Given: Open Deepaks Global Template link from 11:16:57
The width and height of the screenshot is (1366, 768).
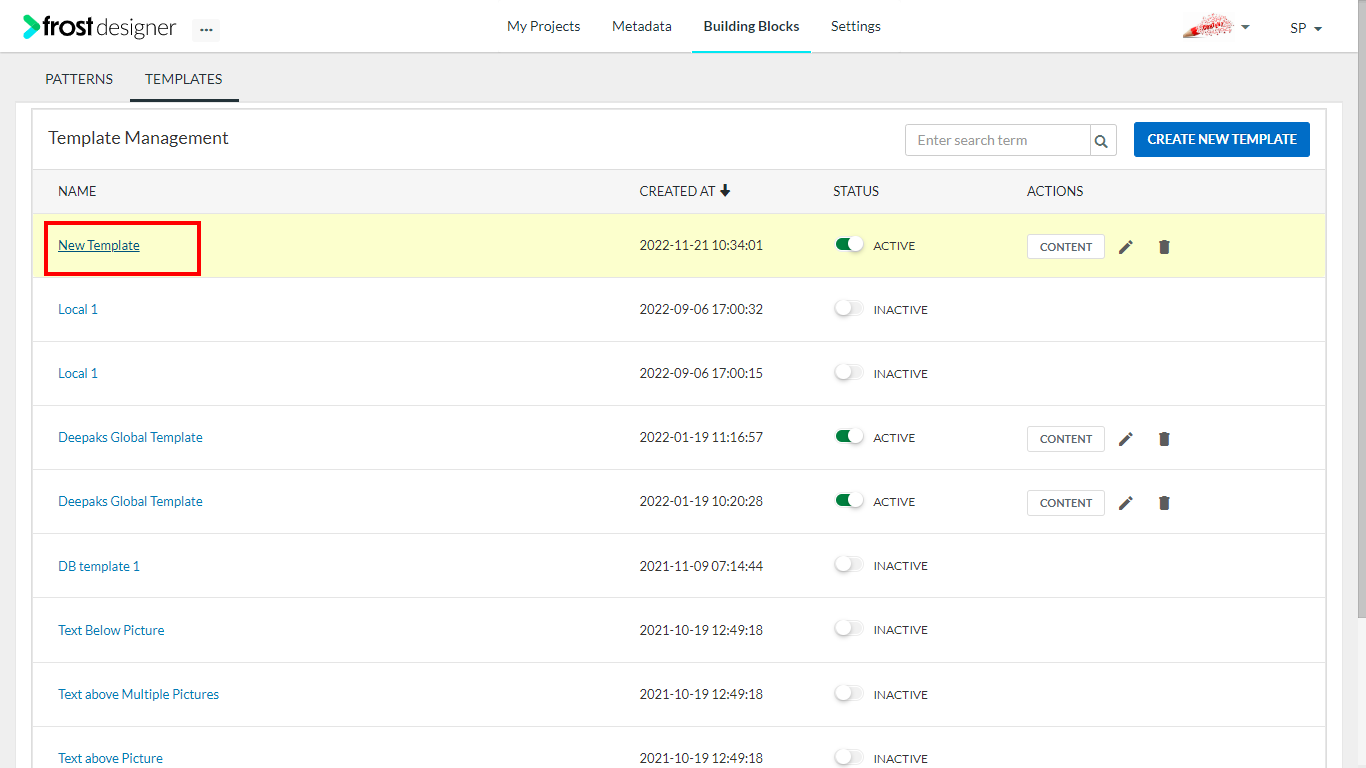Looking at the screenshot, I should click(x=130, y=437).
